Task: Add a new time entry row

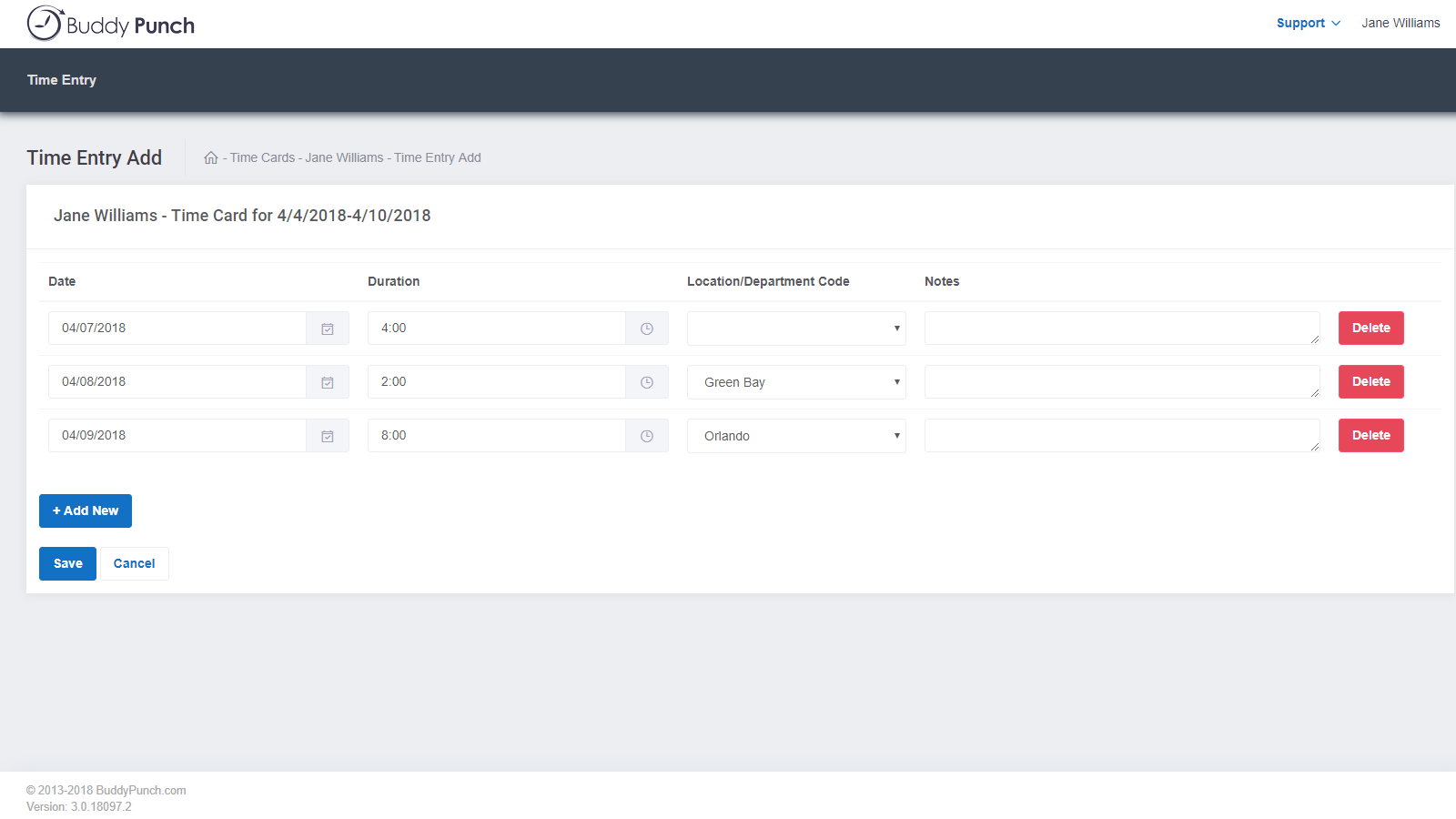Action: [x=86, y=511]
